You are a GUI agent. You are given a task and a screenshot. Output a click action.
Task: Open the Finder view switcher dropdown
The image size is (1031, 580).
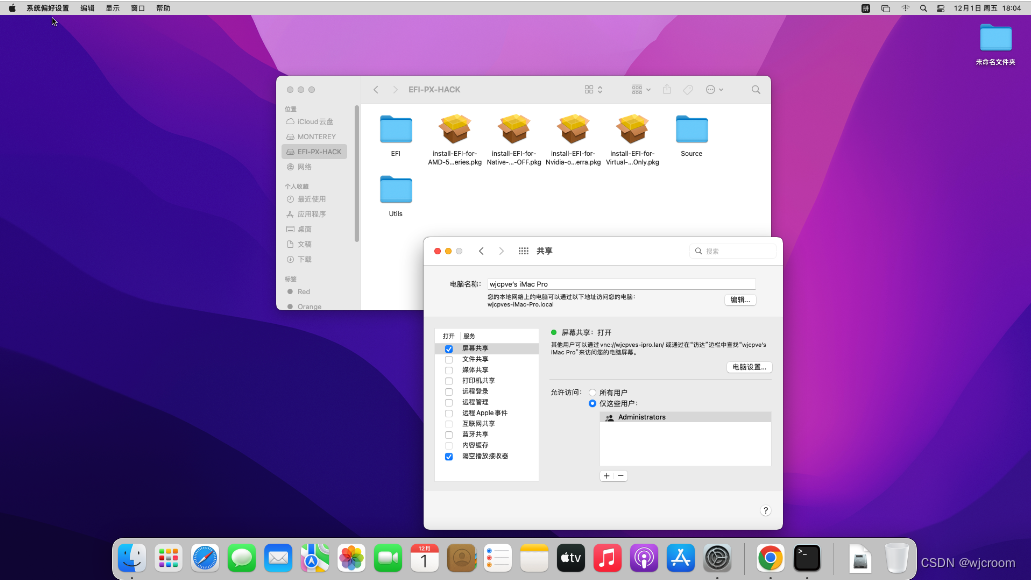point(594,89)
